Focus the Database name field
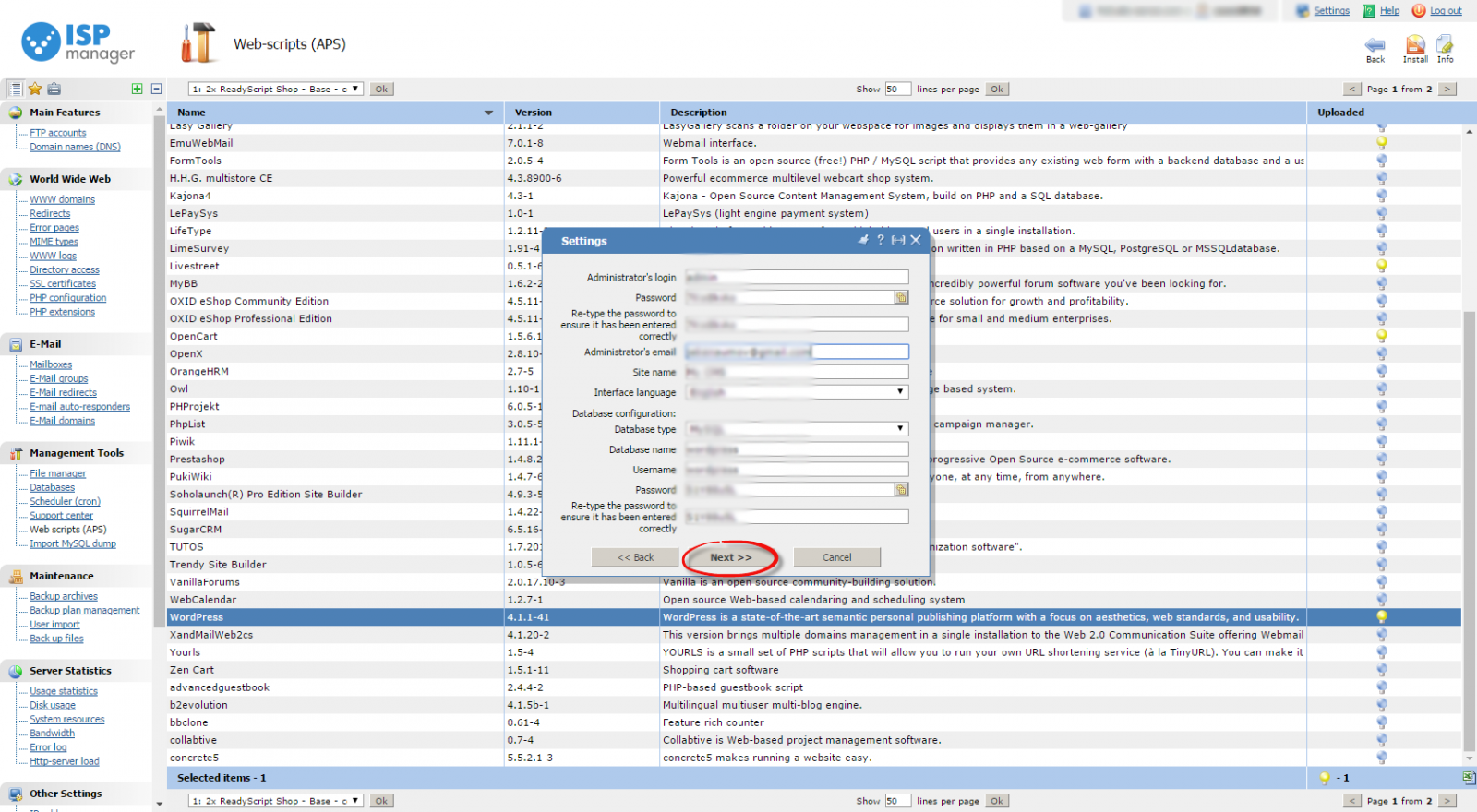This screenshot has height=812, width=1477. 797,449
